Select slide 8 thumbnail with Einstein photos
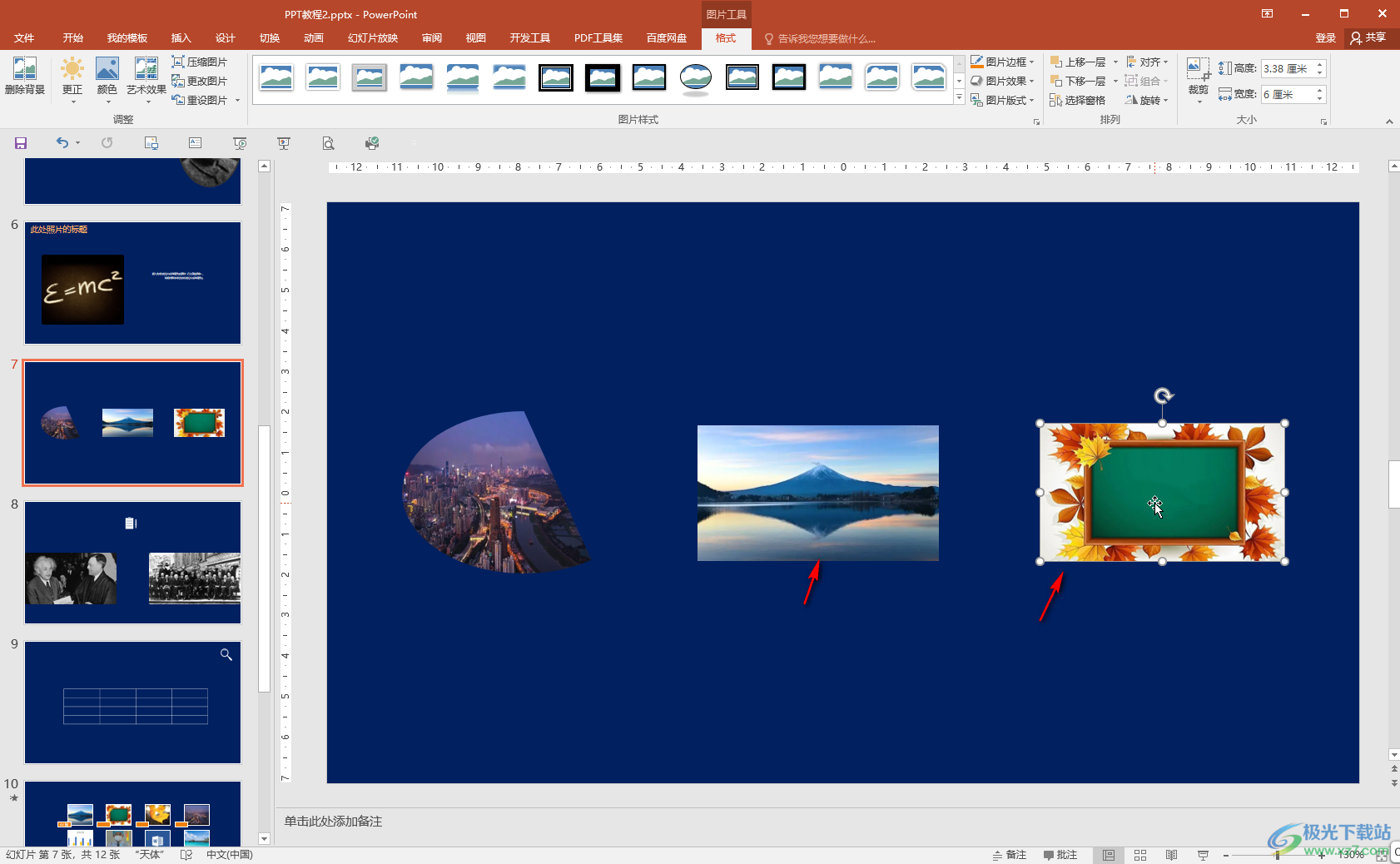The height and width of the screenshot is (864, 1400). click(x=132, y=563)
